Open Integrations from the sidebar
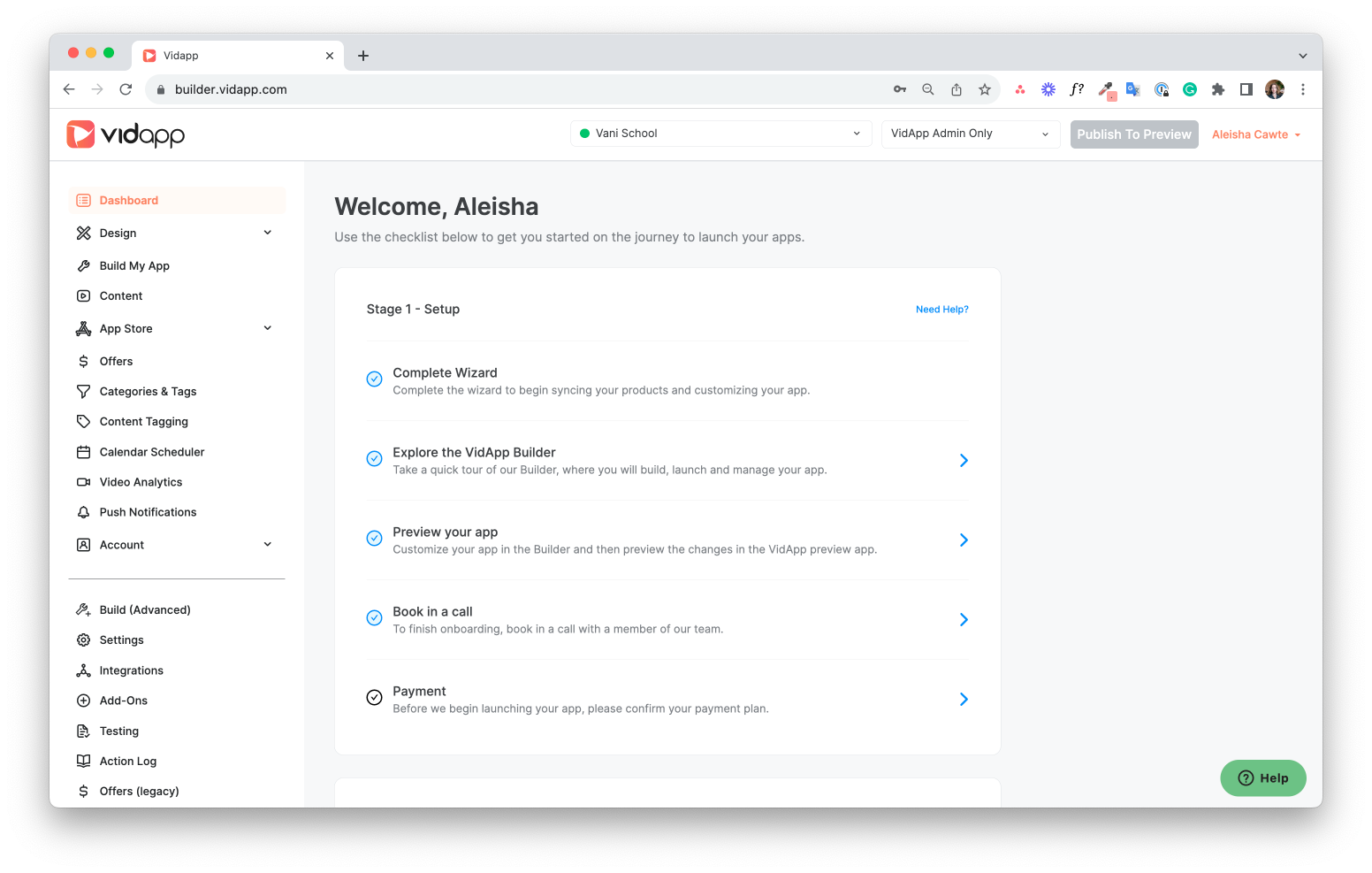The width and height of the screenshot is (1372, 873). click(x=131, y=670)
